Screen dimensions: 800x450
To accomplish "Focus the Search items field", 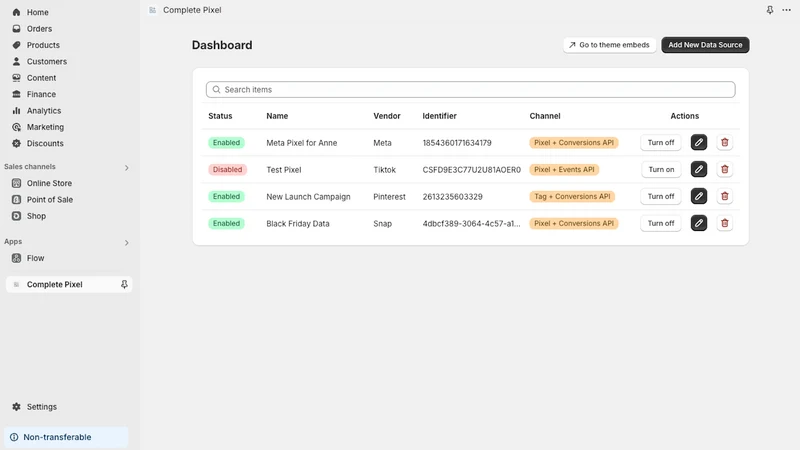I will (x=470, y=89).
